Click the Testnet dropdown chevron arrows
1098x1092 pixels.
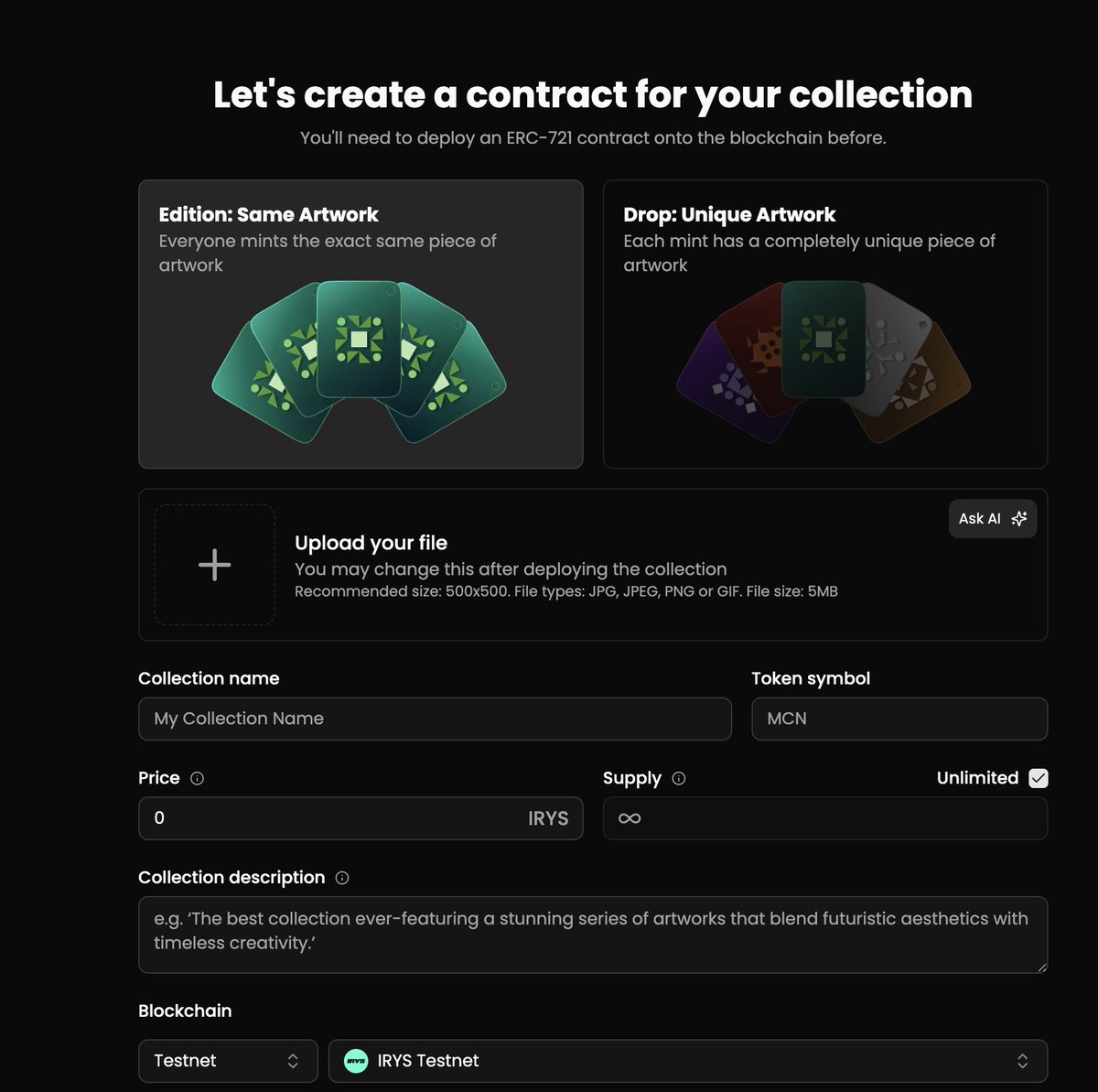click(293, 1061)
